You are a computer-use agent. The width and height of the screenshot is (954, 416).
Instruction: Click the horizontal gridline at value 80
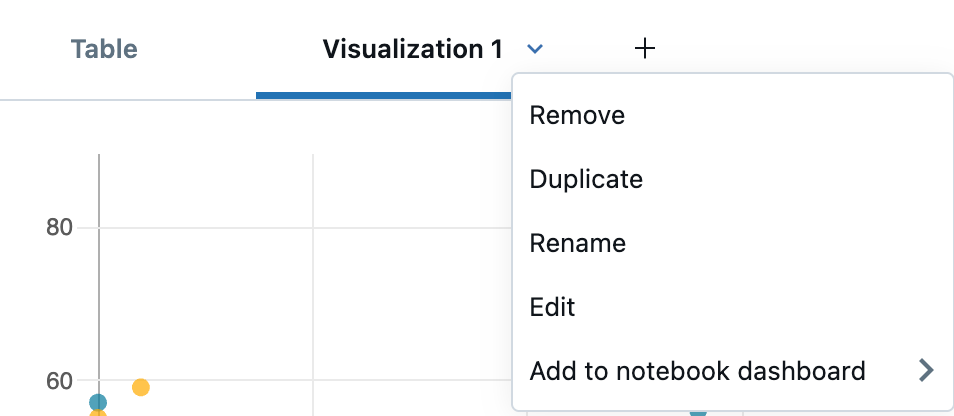(300, 228)
